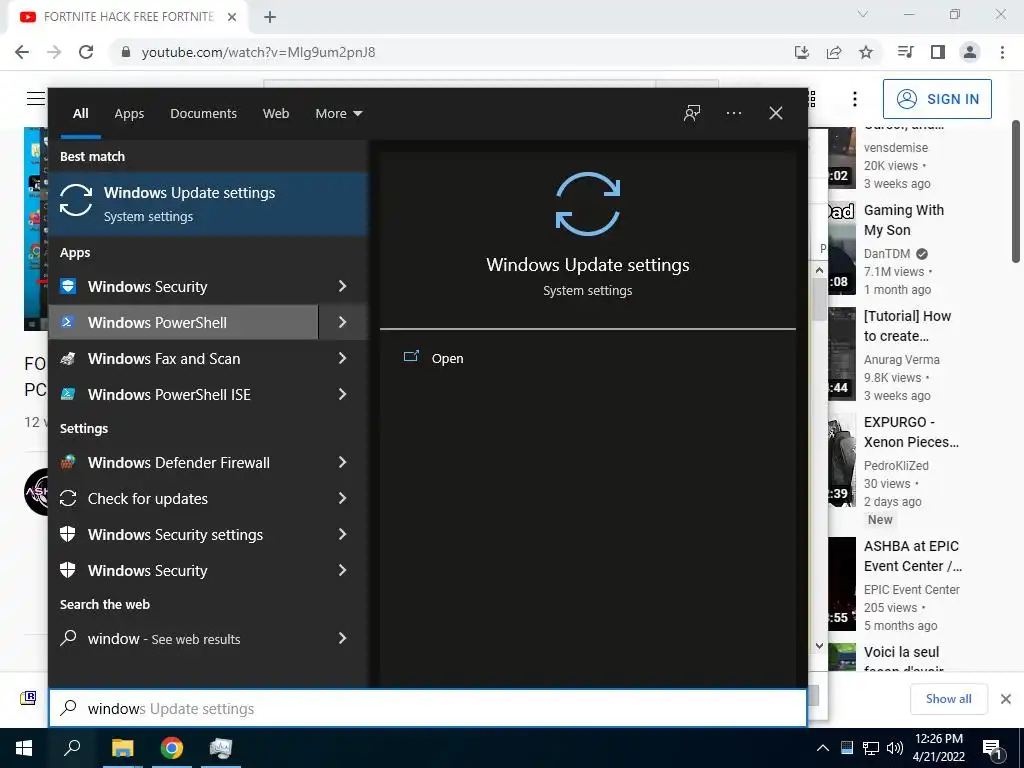Open YouTube hamburger guide menu

click(36, 99)
